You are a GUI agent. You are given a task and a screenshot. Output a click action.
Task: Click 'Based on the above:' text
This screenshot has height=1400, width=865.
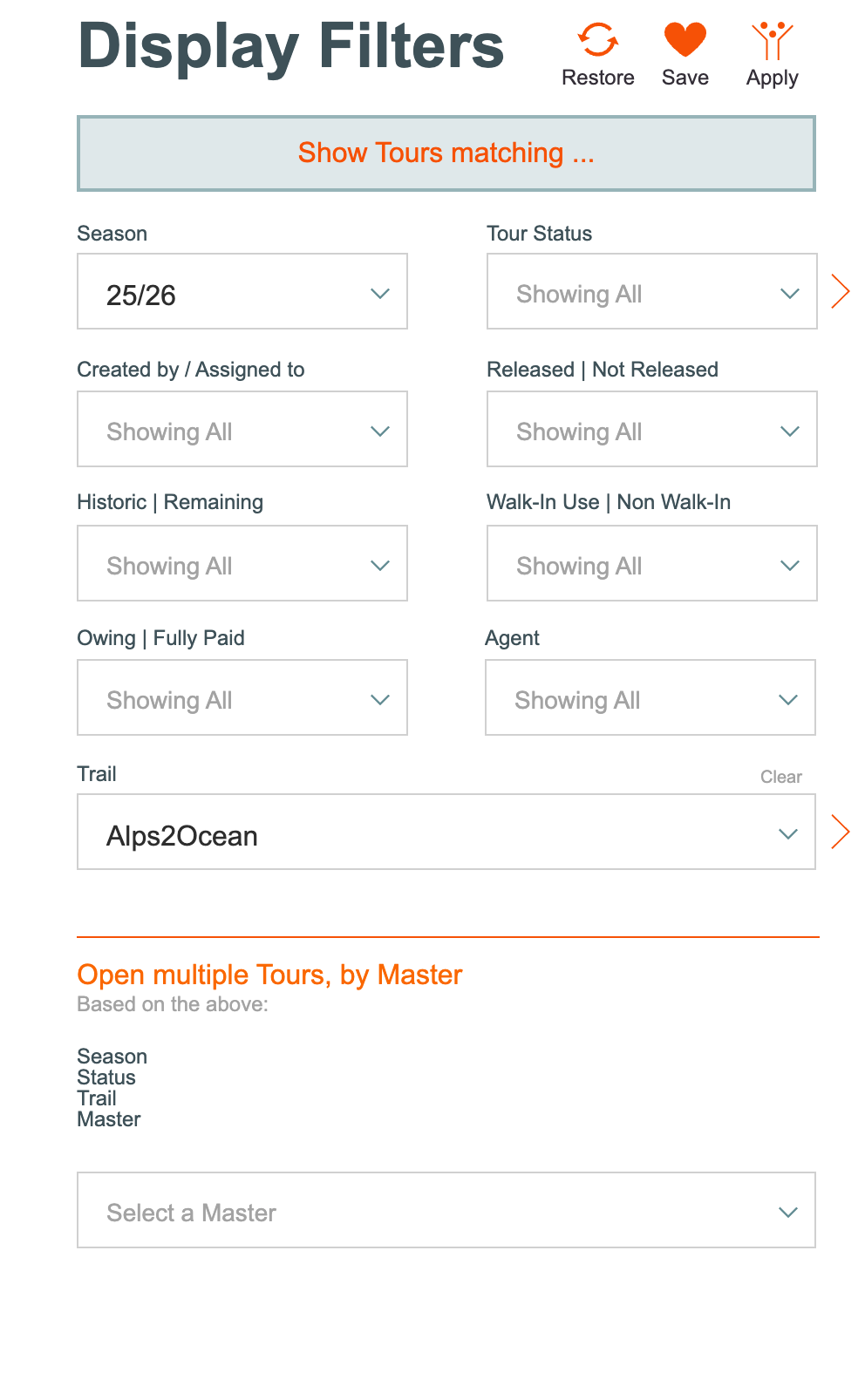coord(173,1004)
